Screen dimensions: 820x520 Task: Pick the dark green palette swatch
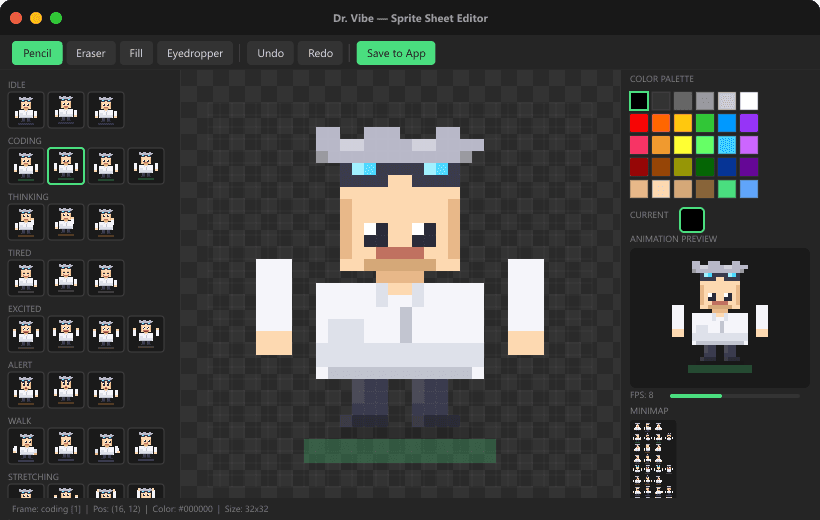pyautogui.click(x=705, y=167)
